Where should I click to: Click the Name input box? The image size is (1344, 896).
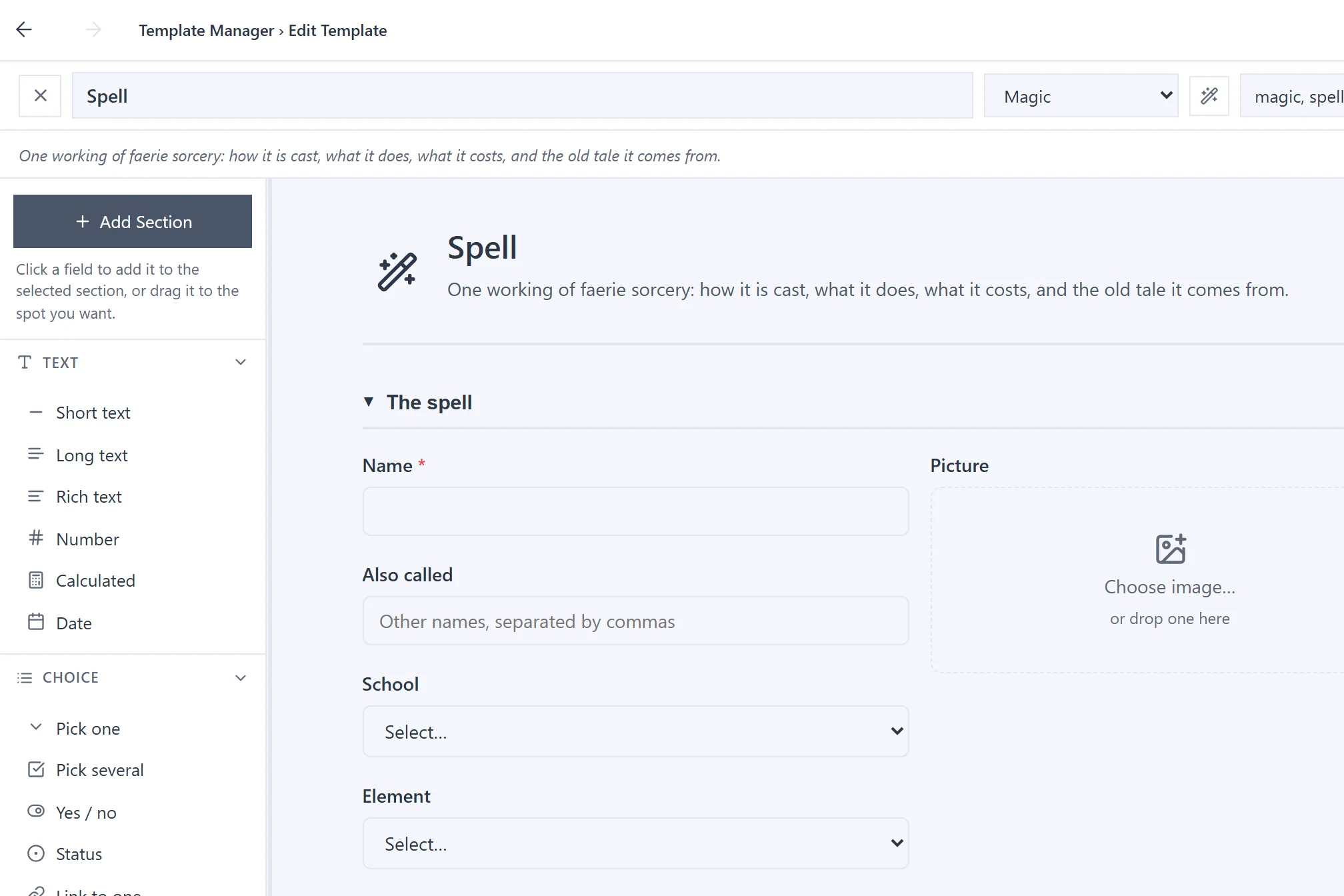635,511
